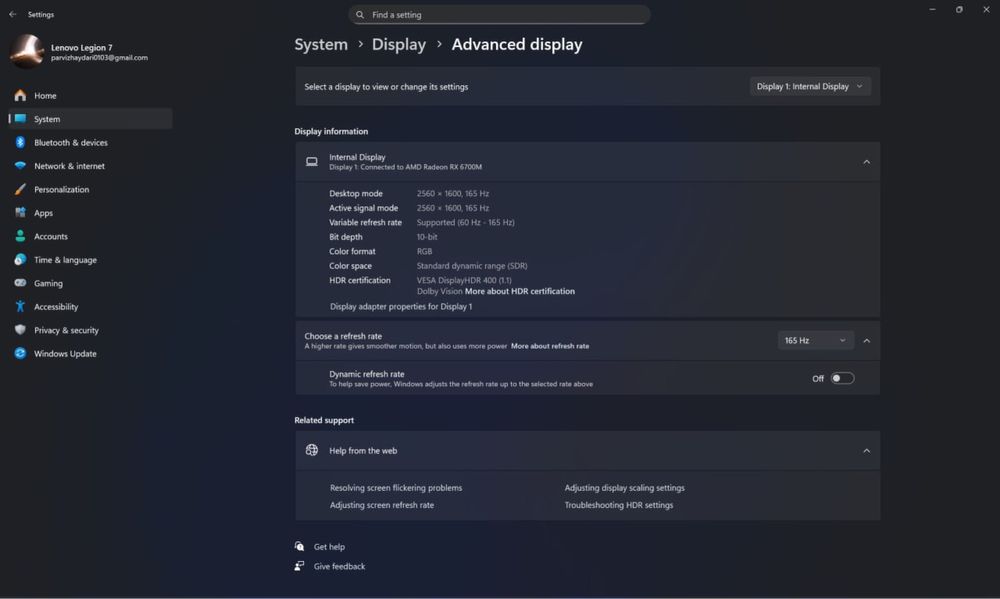Open Privacy & security settings
The height and width of the screenshot is (599, 1000).
pyautogui.click(x=91, y=330)
